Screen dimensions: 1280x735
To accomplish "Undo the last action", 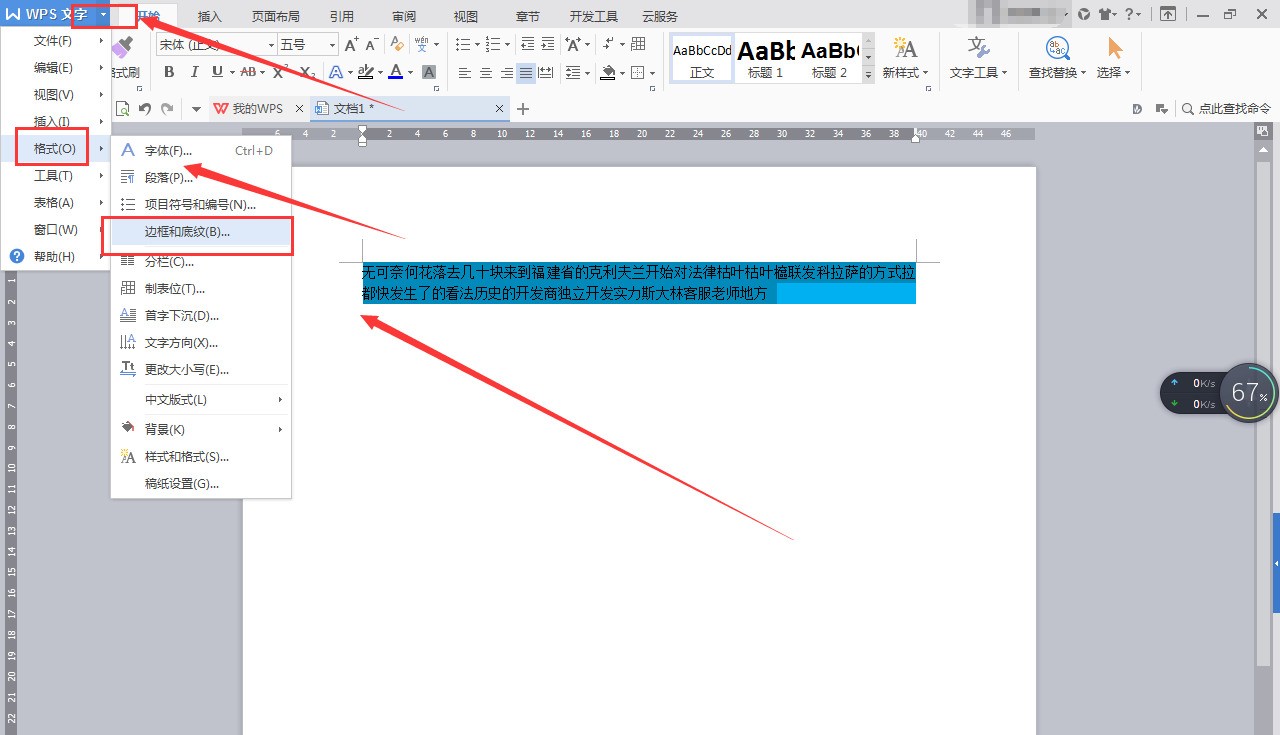I will (145, 108).
